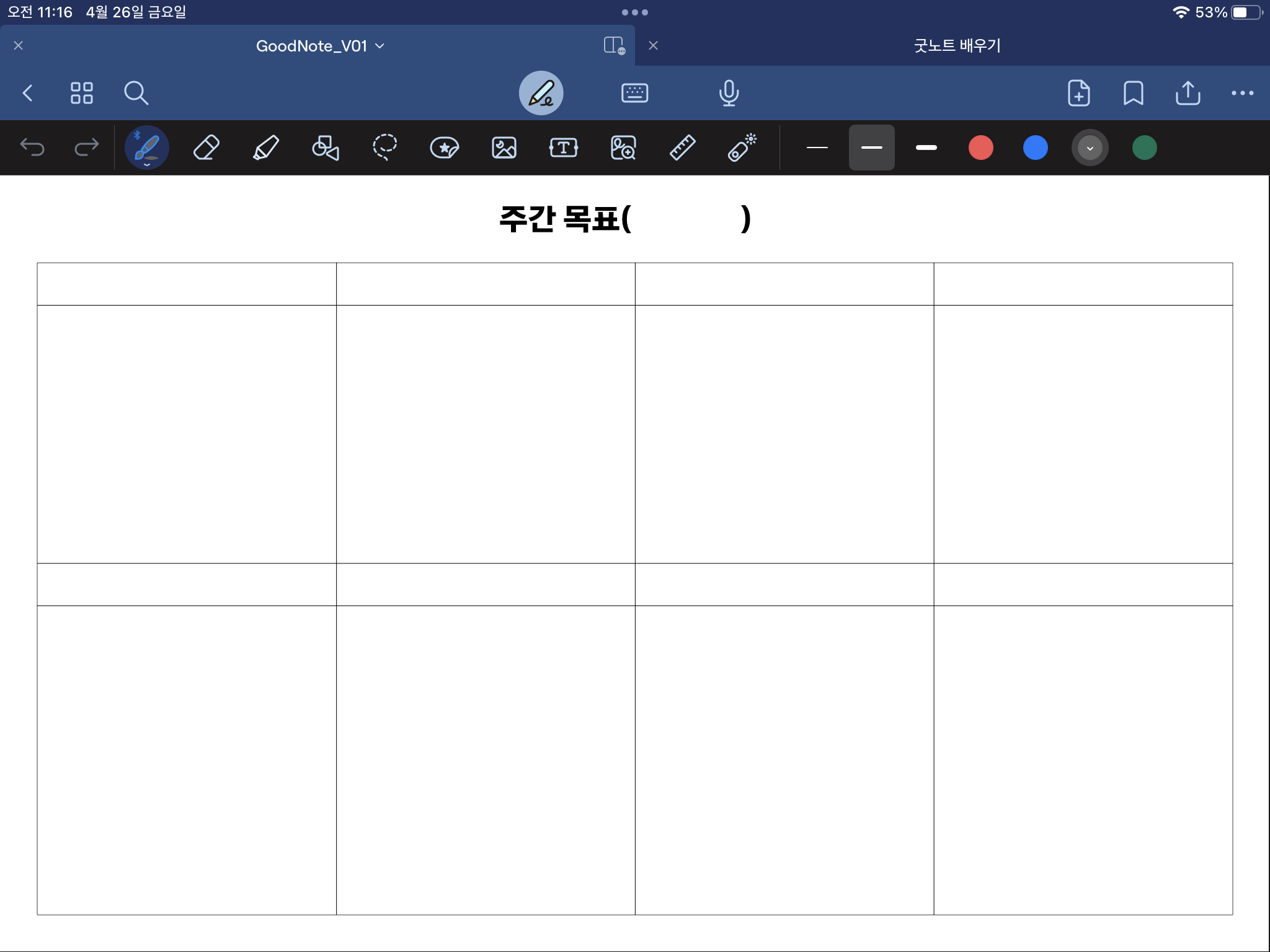Select the Ruler tool
The height and width of the screenshot is (952, 1270).
683,148
